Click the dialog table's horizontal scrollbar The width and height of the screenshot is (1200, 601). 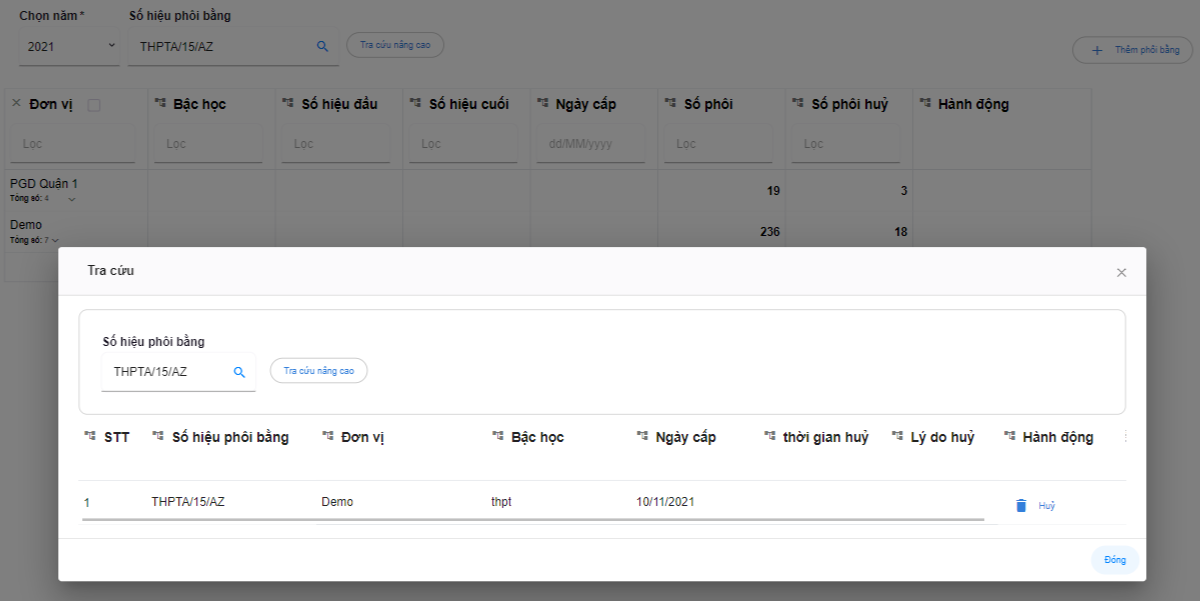pyautogui.click(x=532, y=520)
